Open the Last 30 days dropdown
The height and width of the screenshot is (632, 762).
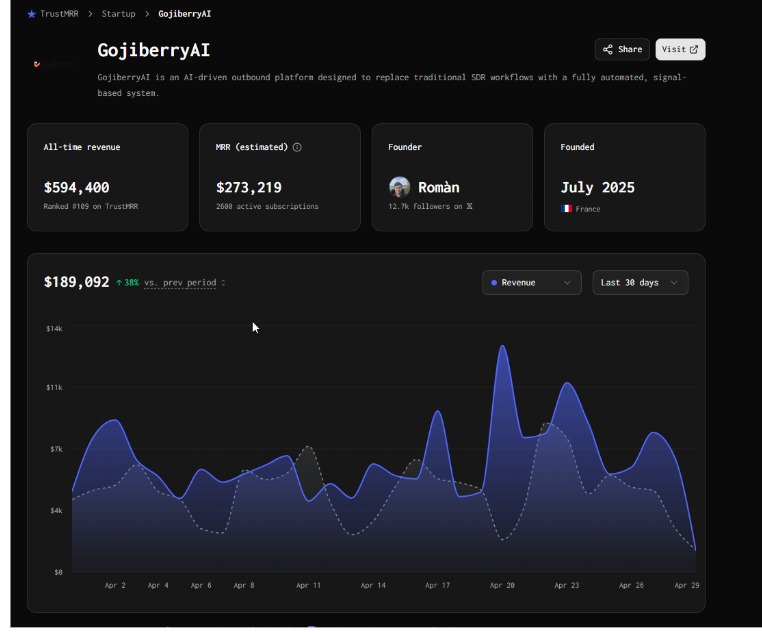640,282
